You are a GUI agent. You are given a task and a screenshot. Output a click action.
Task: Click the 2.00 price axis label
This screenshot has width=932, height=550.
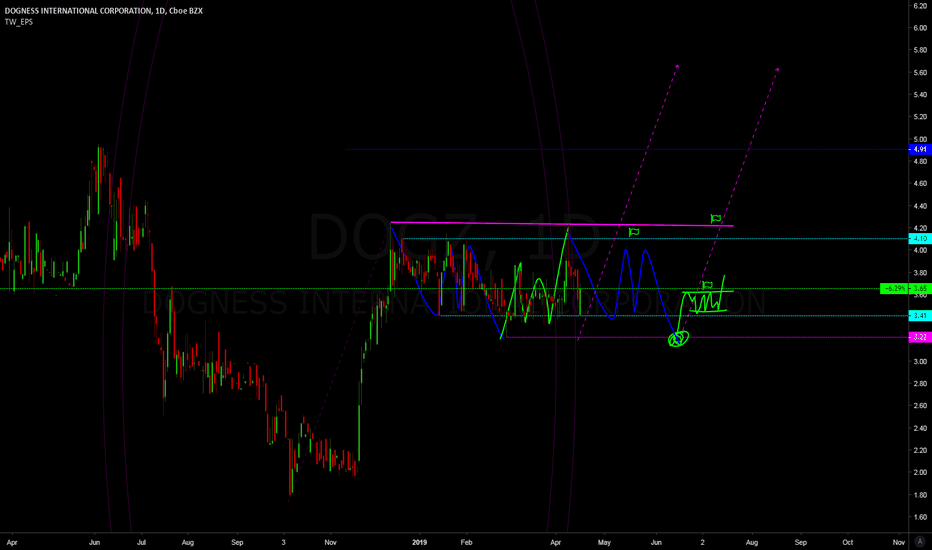tap(920, 473)
